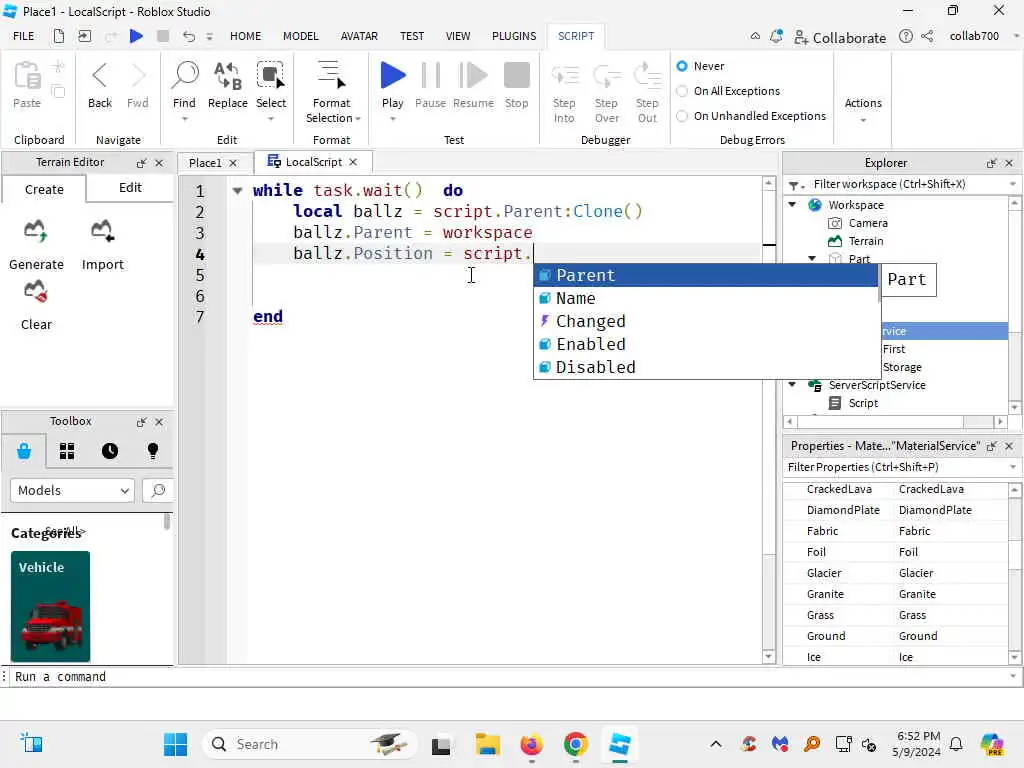Open Toolbox Recent clock icon
Screen dimensions: 1024x768
point(110,451)
